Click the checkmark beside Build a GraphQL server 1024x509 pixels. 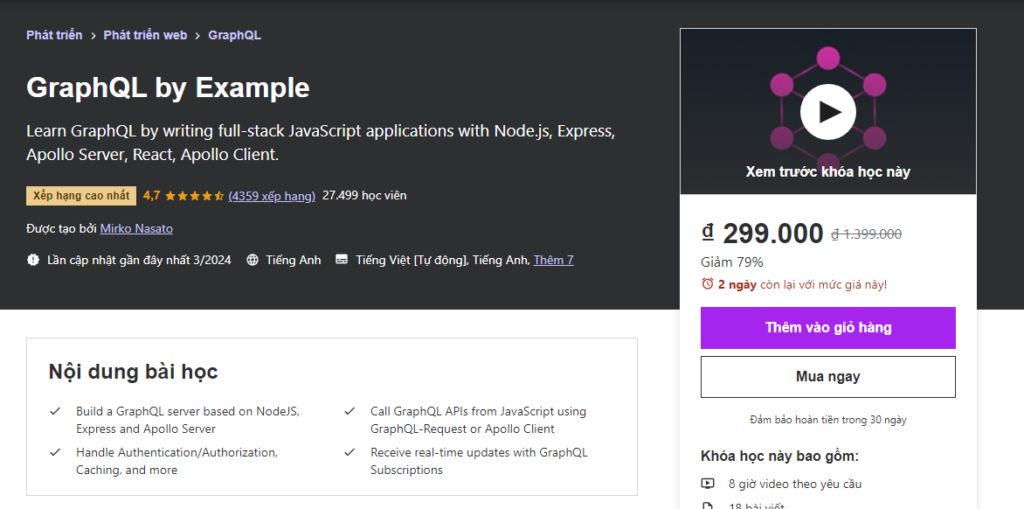[55, 411]
